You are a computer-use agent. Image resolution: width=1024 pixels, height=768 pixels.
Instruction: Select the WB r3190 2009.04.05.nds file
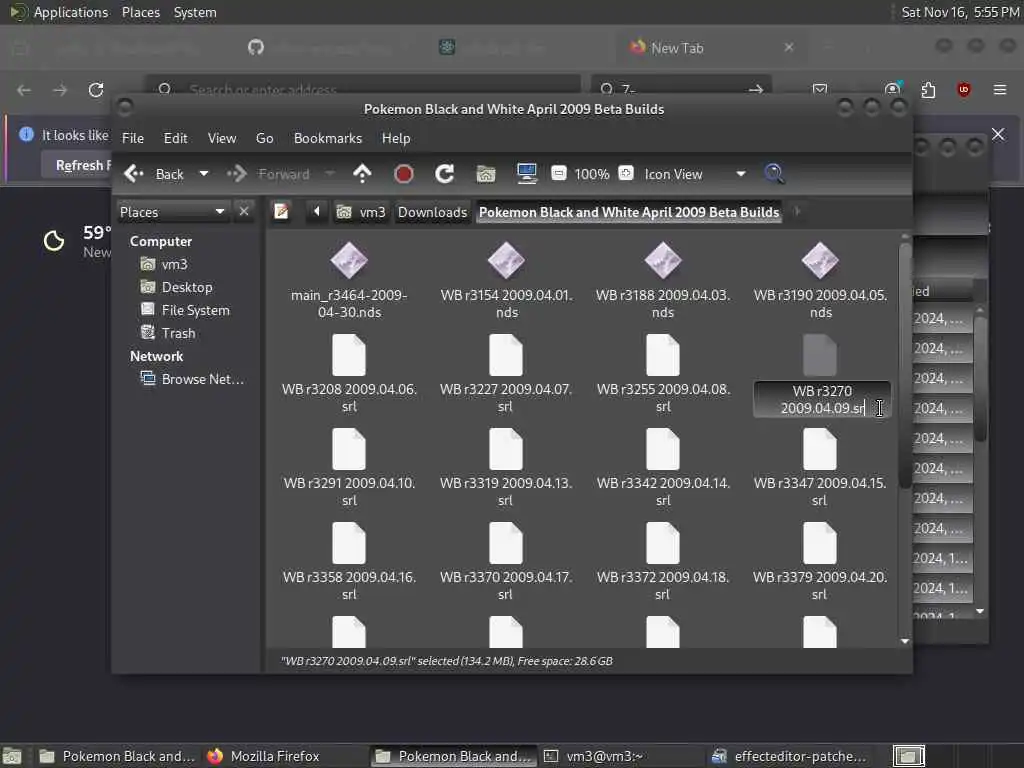[820, 281]
